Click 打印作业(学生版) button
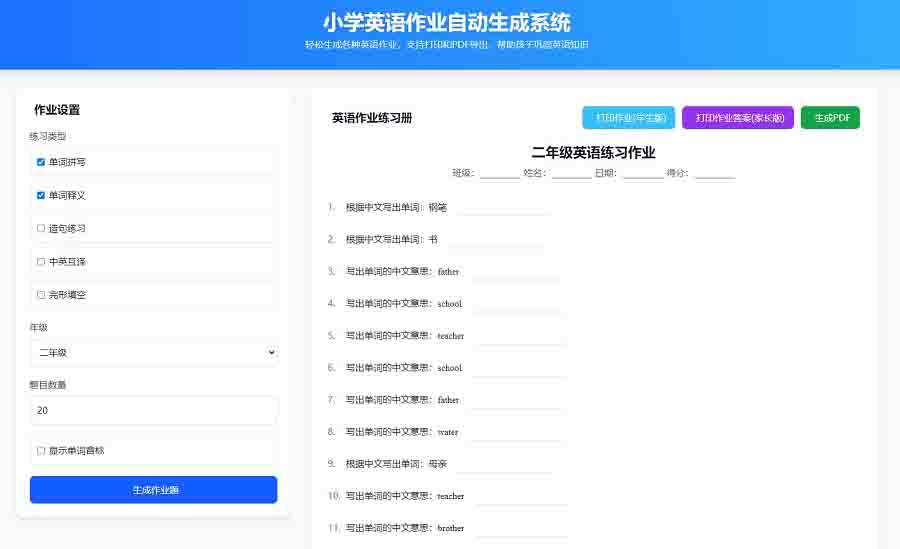This screenshot has height=549, width=900. pyautogui.click(x=628, y=118)
